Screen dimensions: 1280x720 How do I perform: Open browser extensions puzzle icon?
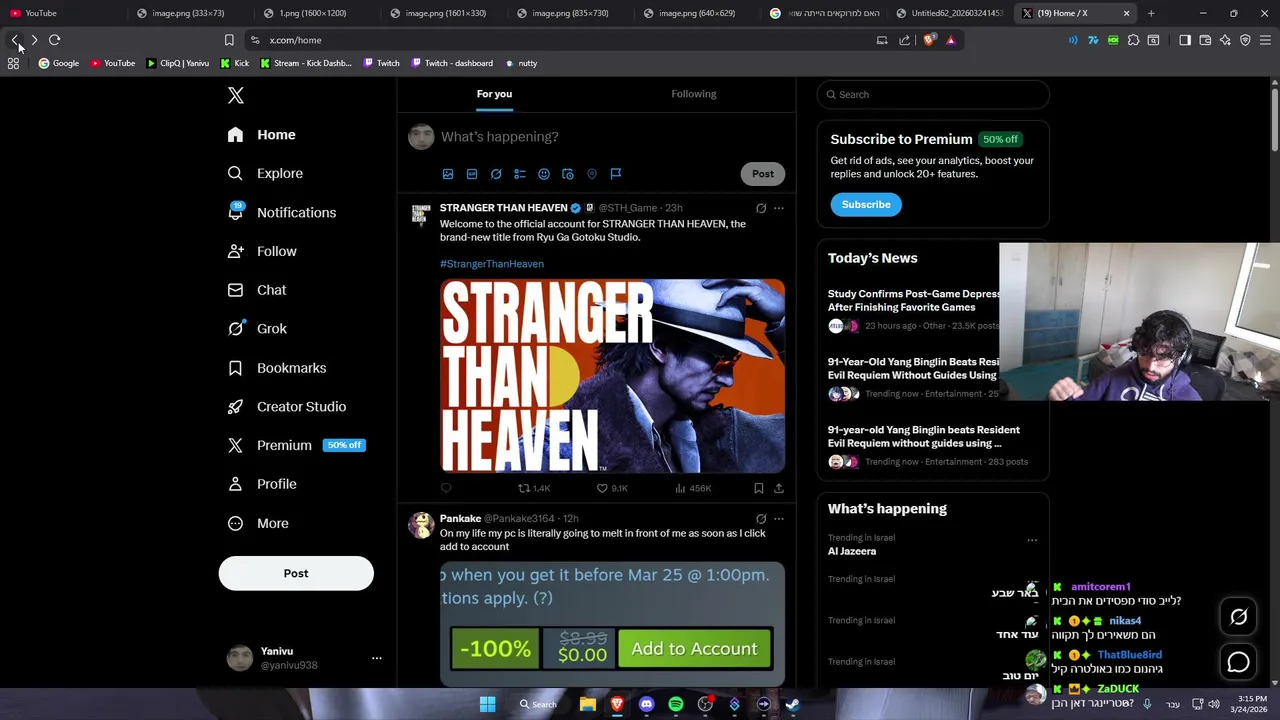point(1133,40)
